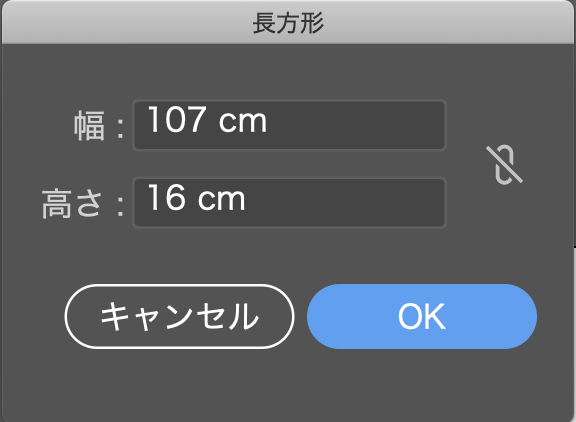Screen dimensions: 576x422
Task: Click the 高さ label text
Action: click(72, 203)
